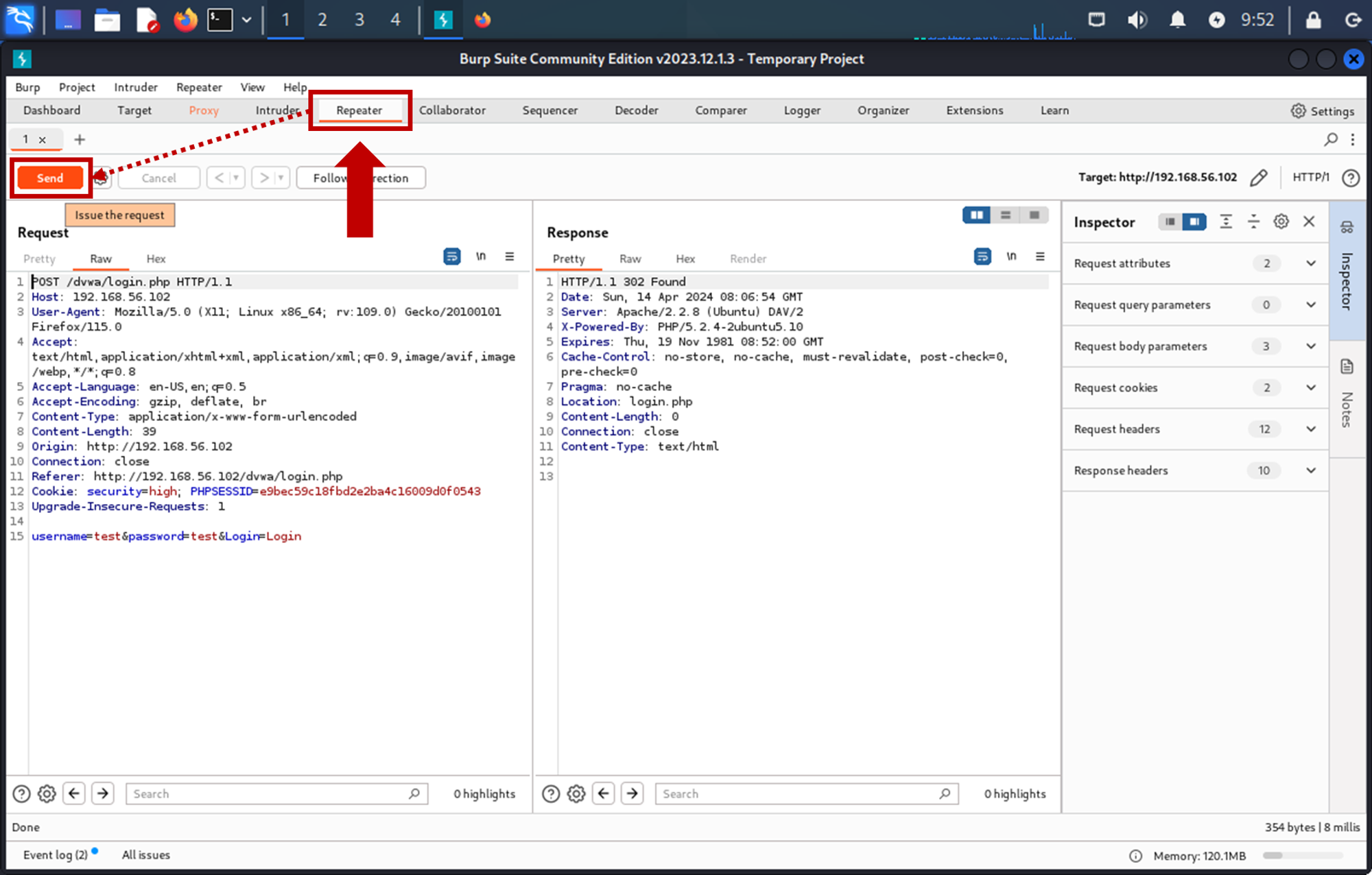Go forward to next request in history
The image size is (1372, 875).
coord(264,178)
